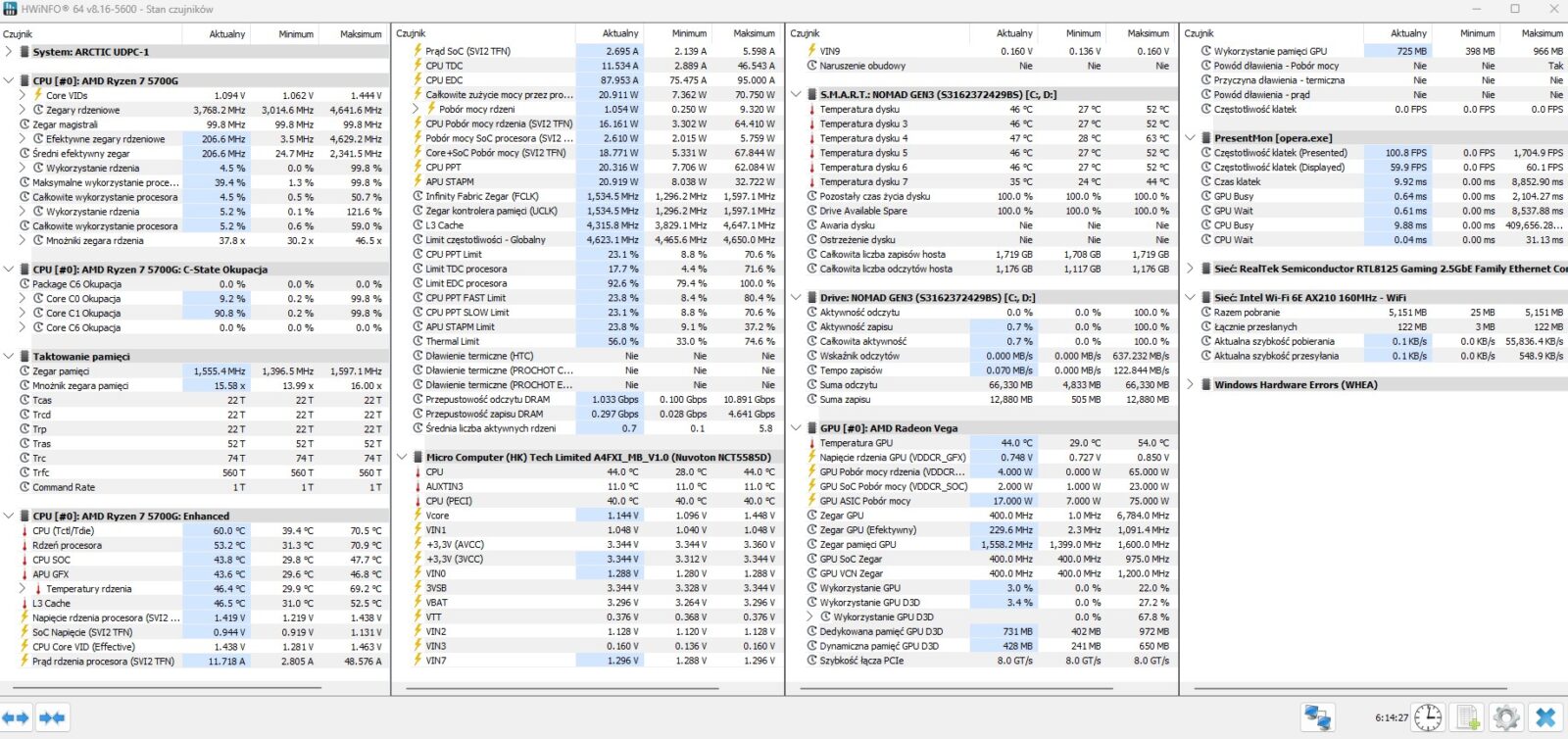Collapse the GPU [#0]: AMD Radeon Vega group

tap(797, 428)
